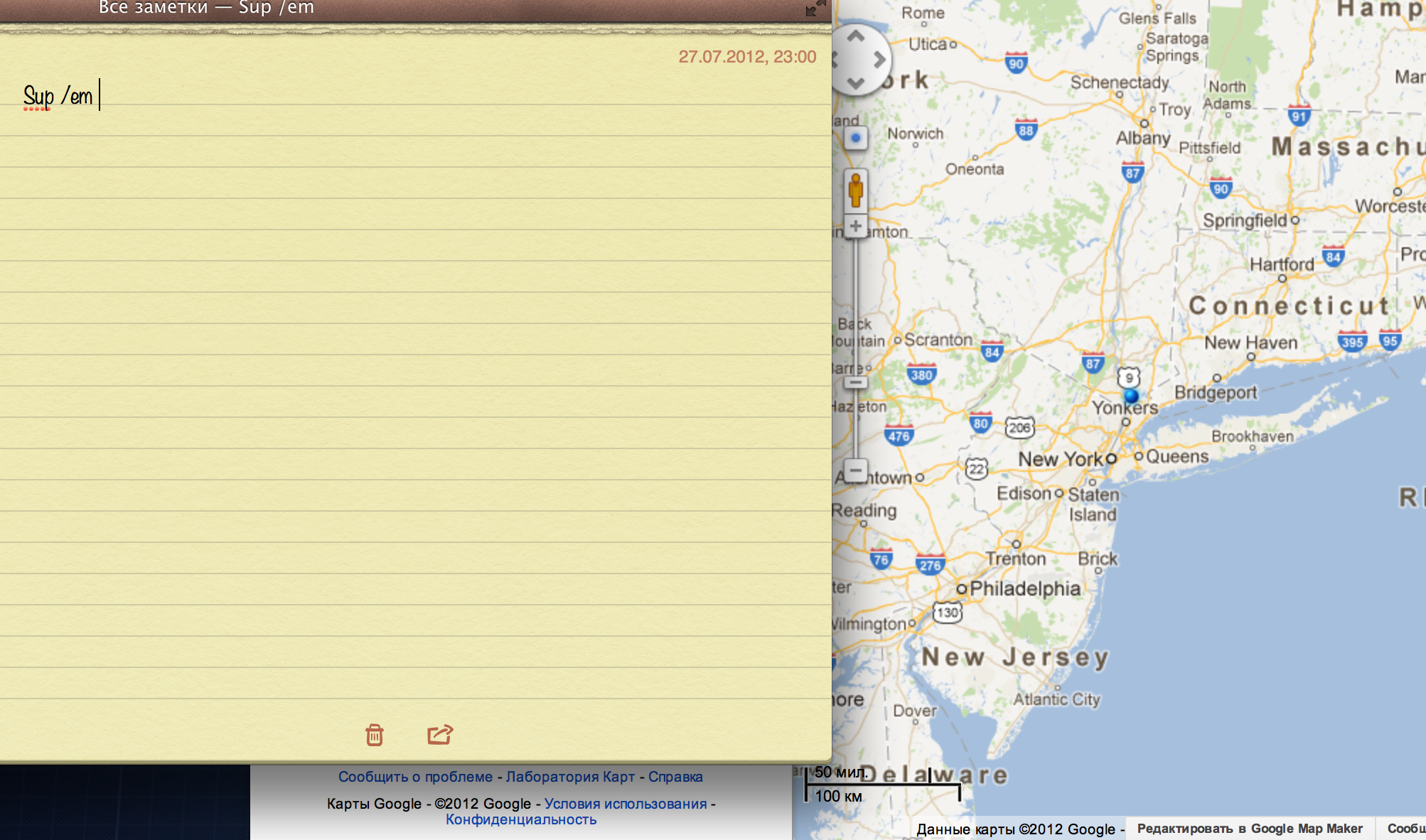1426x840 pixels.
Task: Pan the map down with arrow control
Action: click(856, 83)
